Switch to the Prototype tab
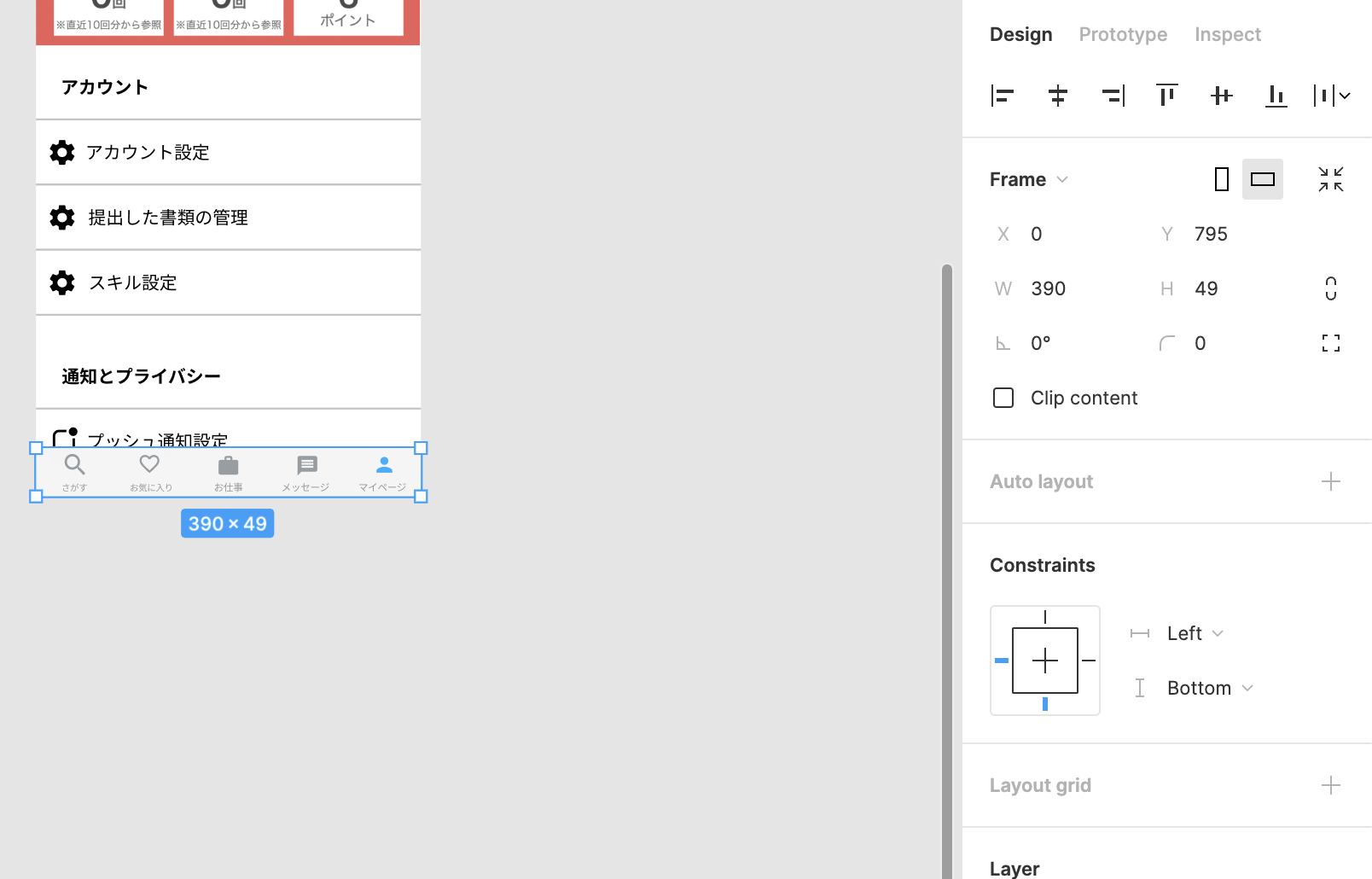Screen dimensions: 1372x879 click(1122, 34)
